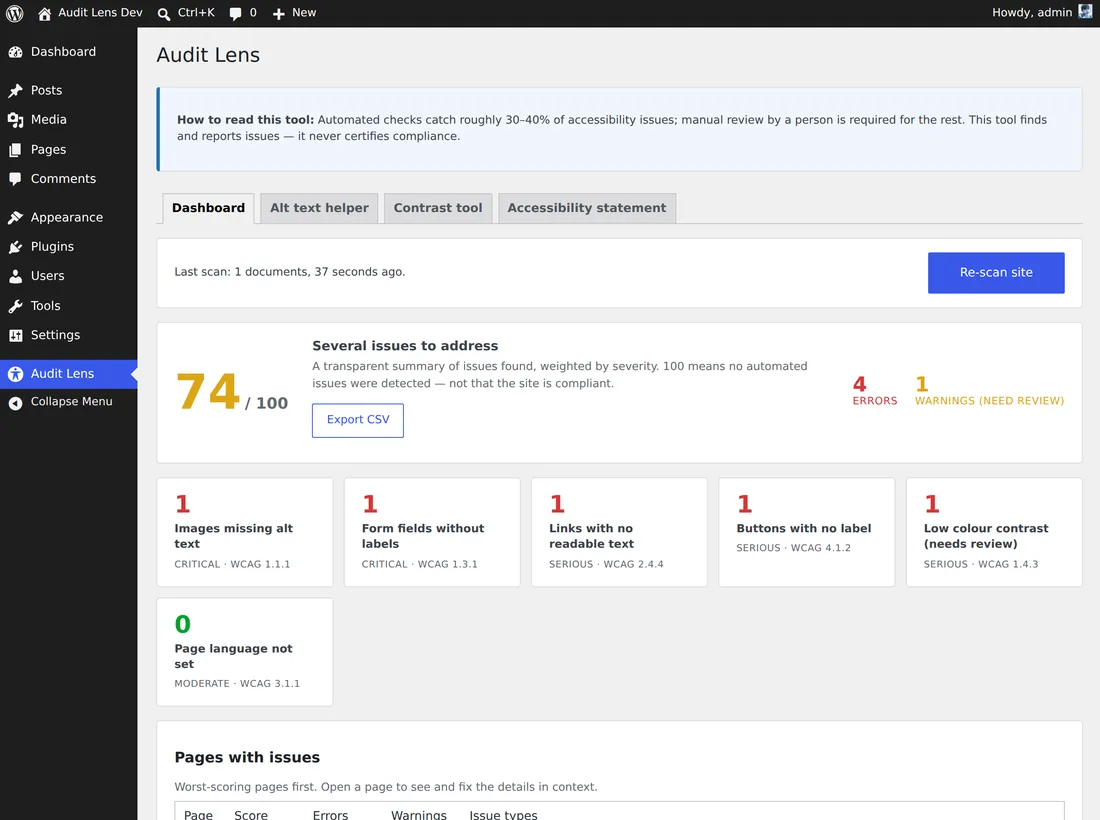Open Settings in the sidebar menu

(69, 335)
